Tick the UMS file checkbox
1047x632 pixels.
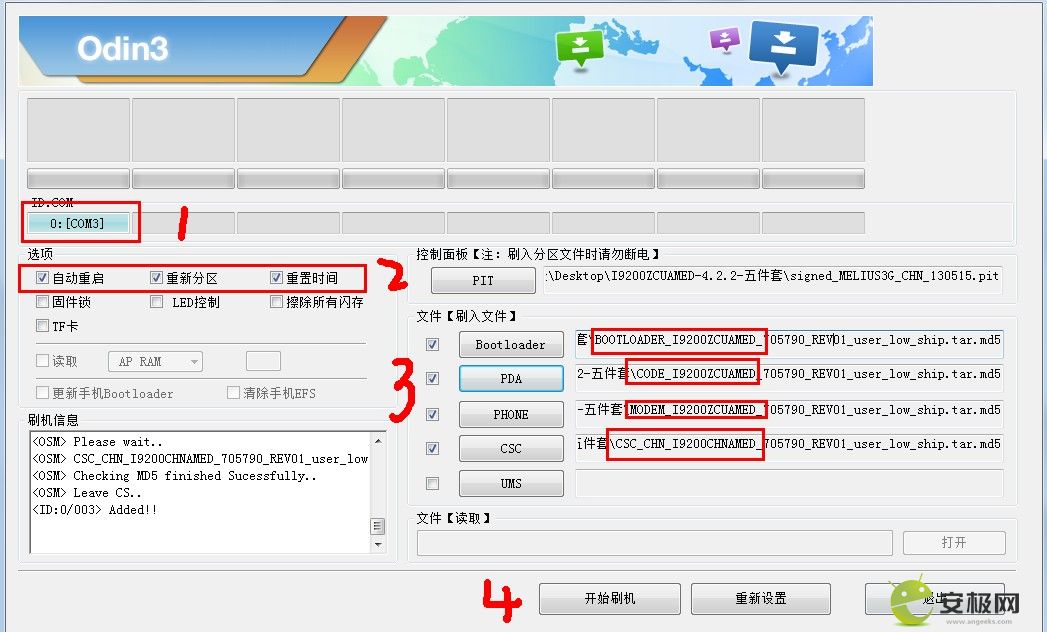coord(433,483)
